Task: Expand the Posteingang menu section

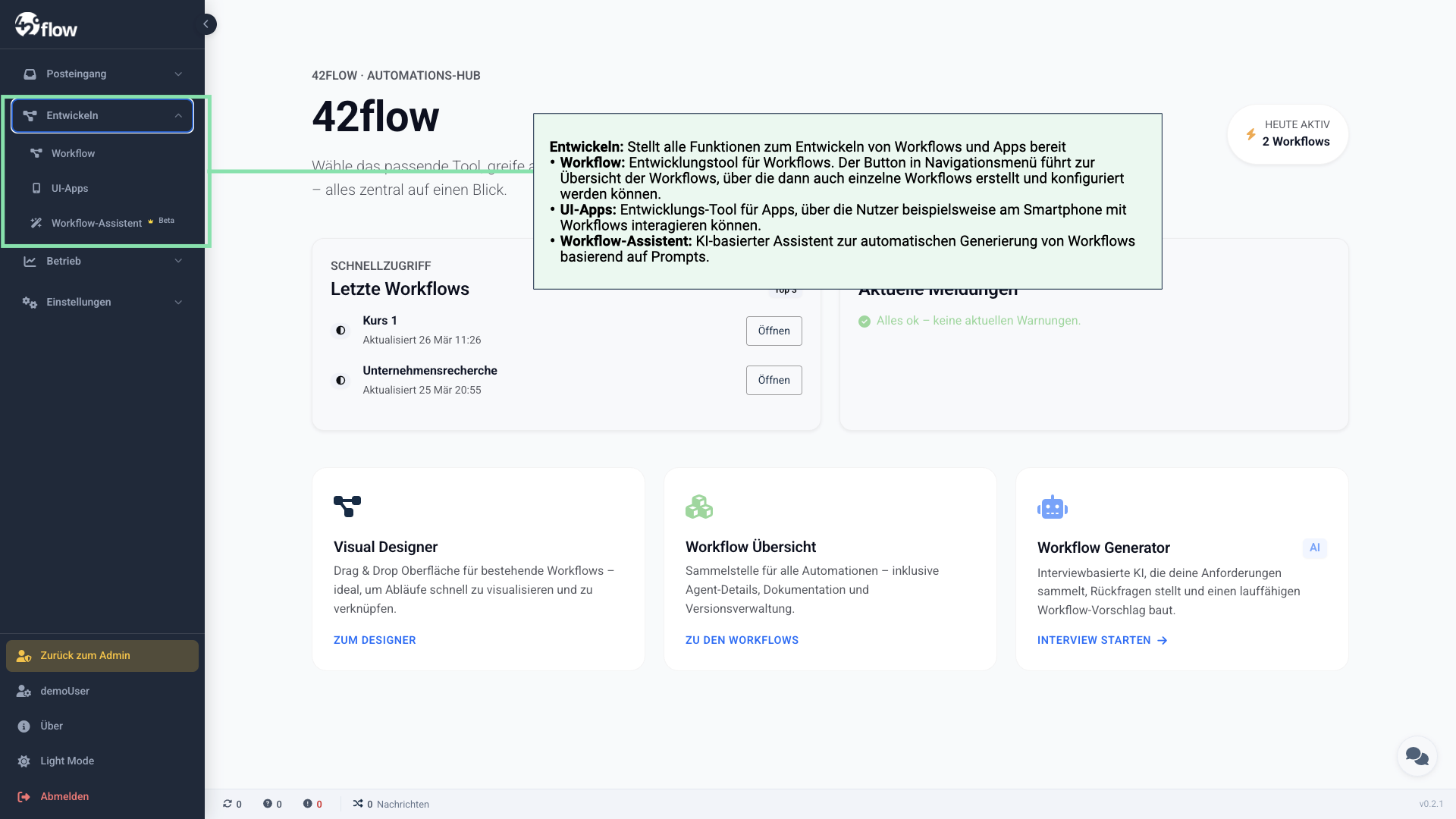Action: (102, 74)
